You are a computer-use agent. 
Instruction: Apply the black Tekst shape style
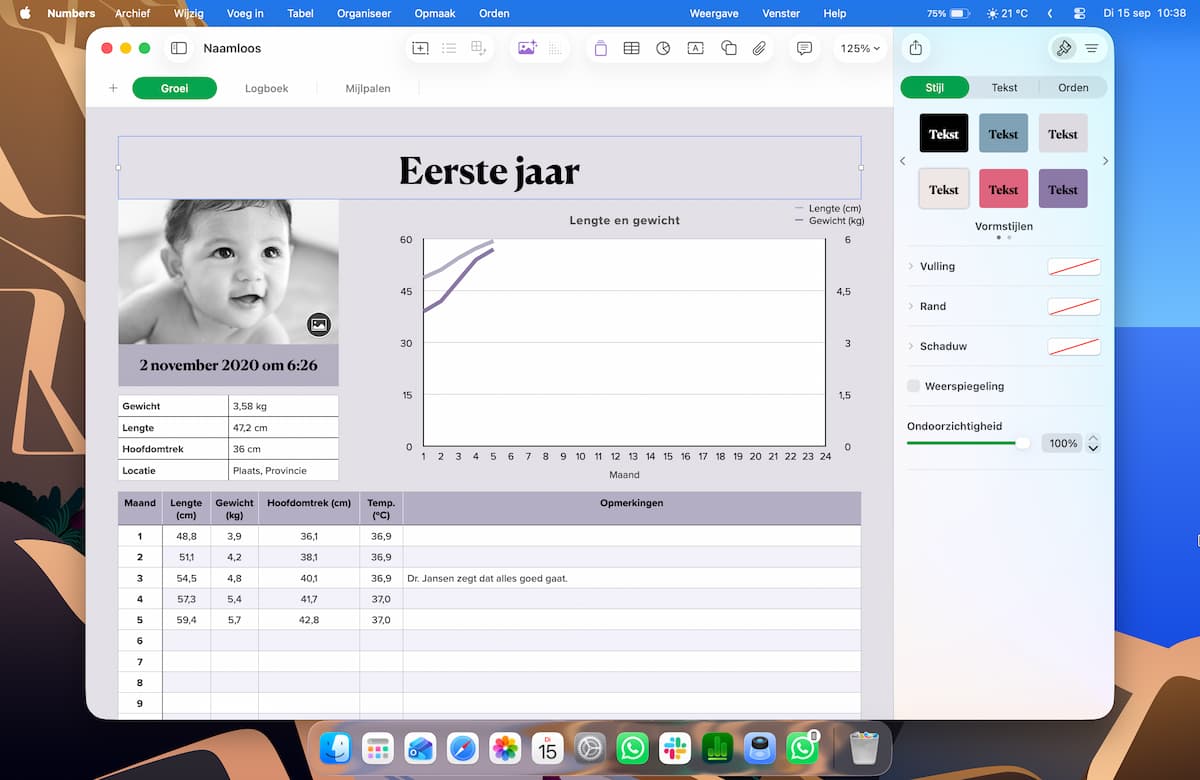tap(944, 133)
